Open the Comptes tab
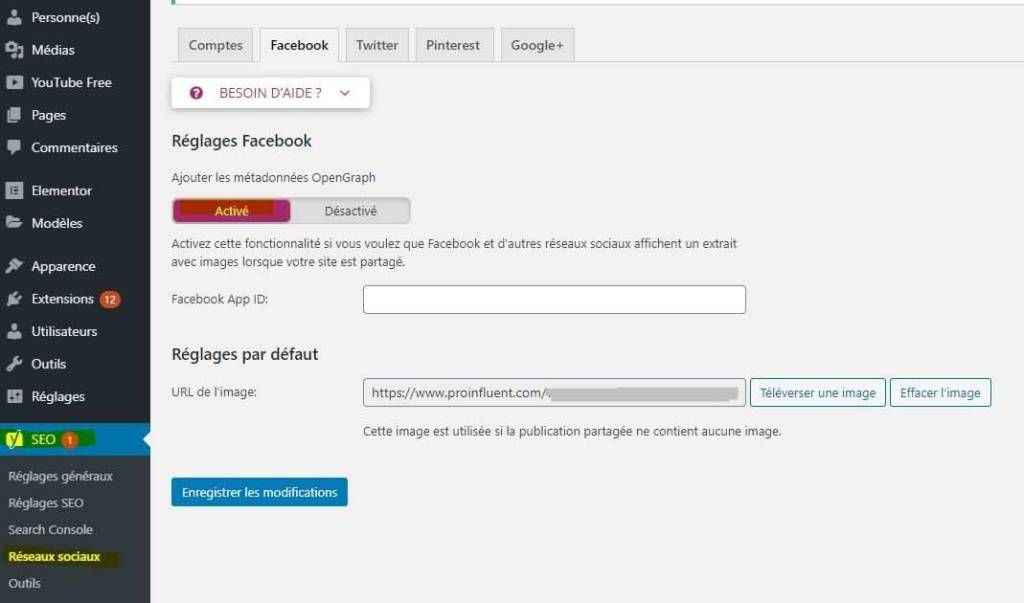This screenshot has width=1024, height=603. 216,45
